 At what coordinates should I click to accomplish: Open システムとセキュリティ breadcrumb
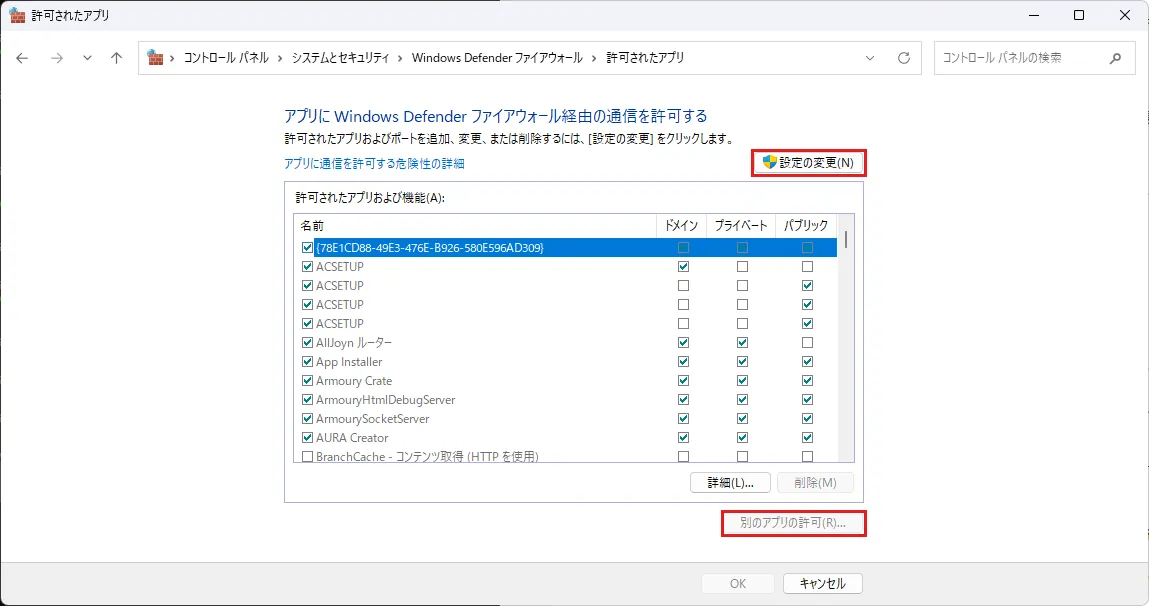coord(341,58)
